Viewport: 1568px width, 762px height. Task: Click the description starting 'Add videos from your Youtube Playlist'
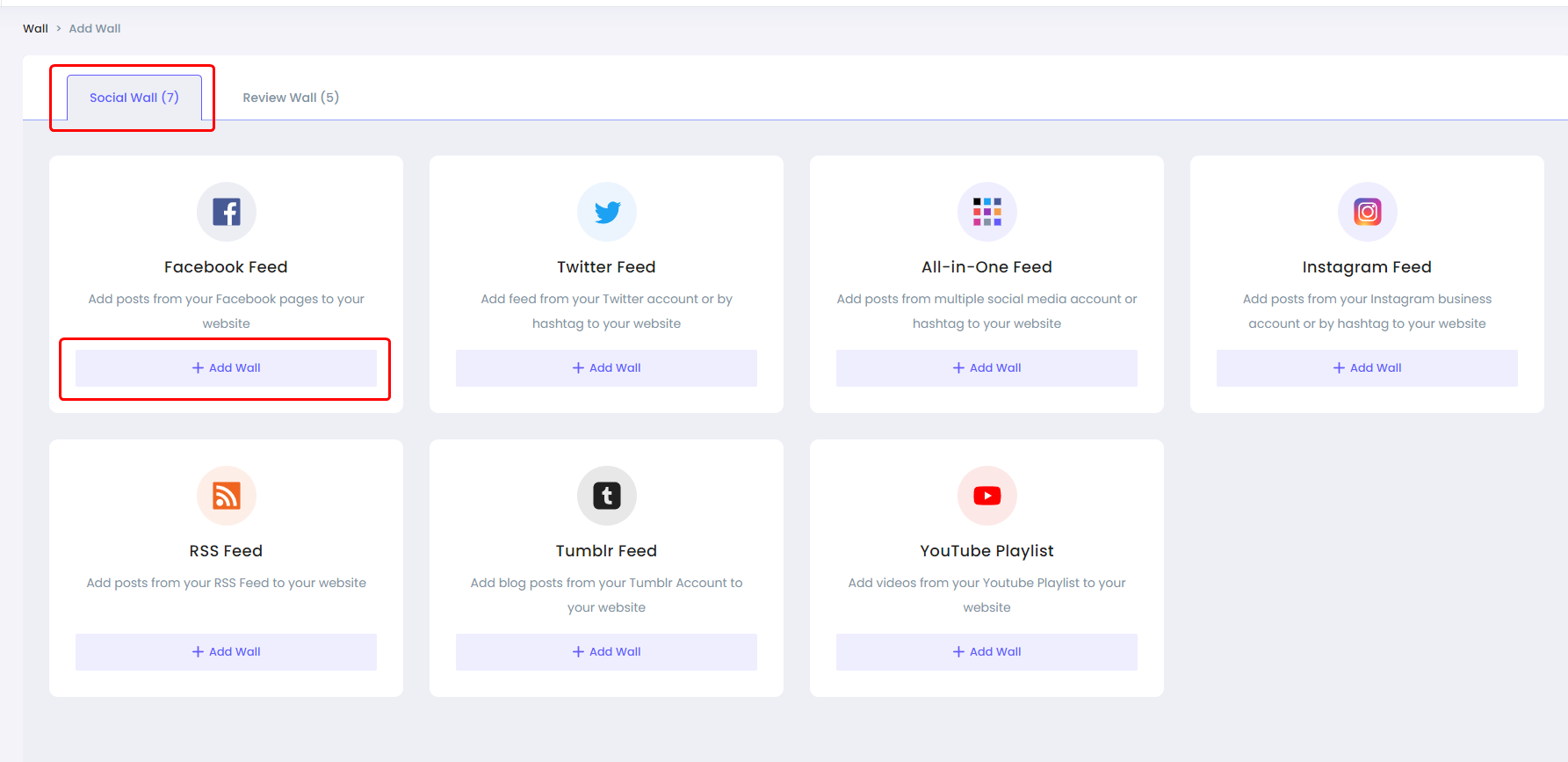[x=987, y=595]
